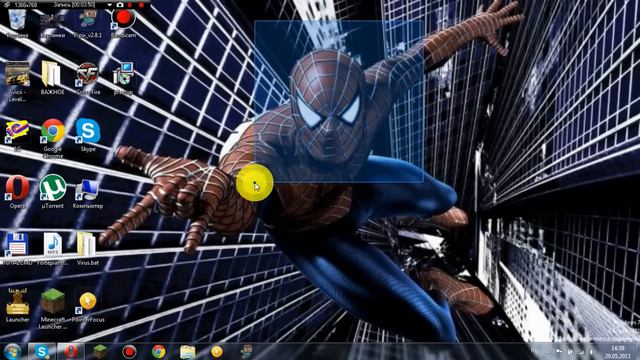Open Minecraft character icon in taskbar

(x=246, y=351)
